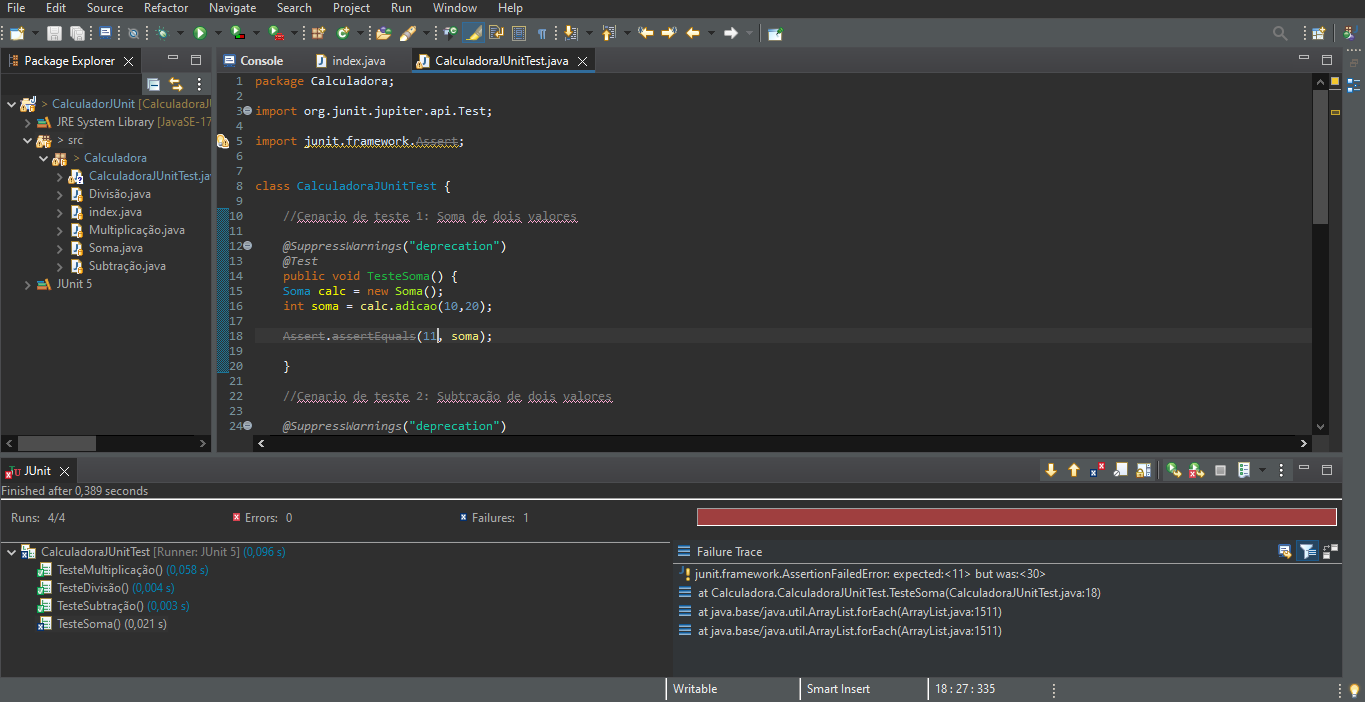1365x702 pixels.
Task: Open the Refactor menu
Action: click(166, 8)
